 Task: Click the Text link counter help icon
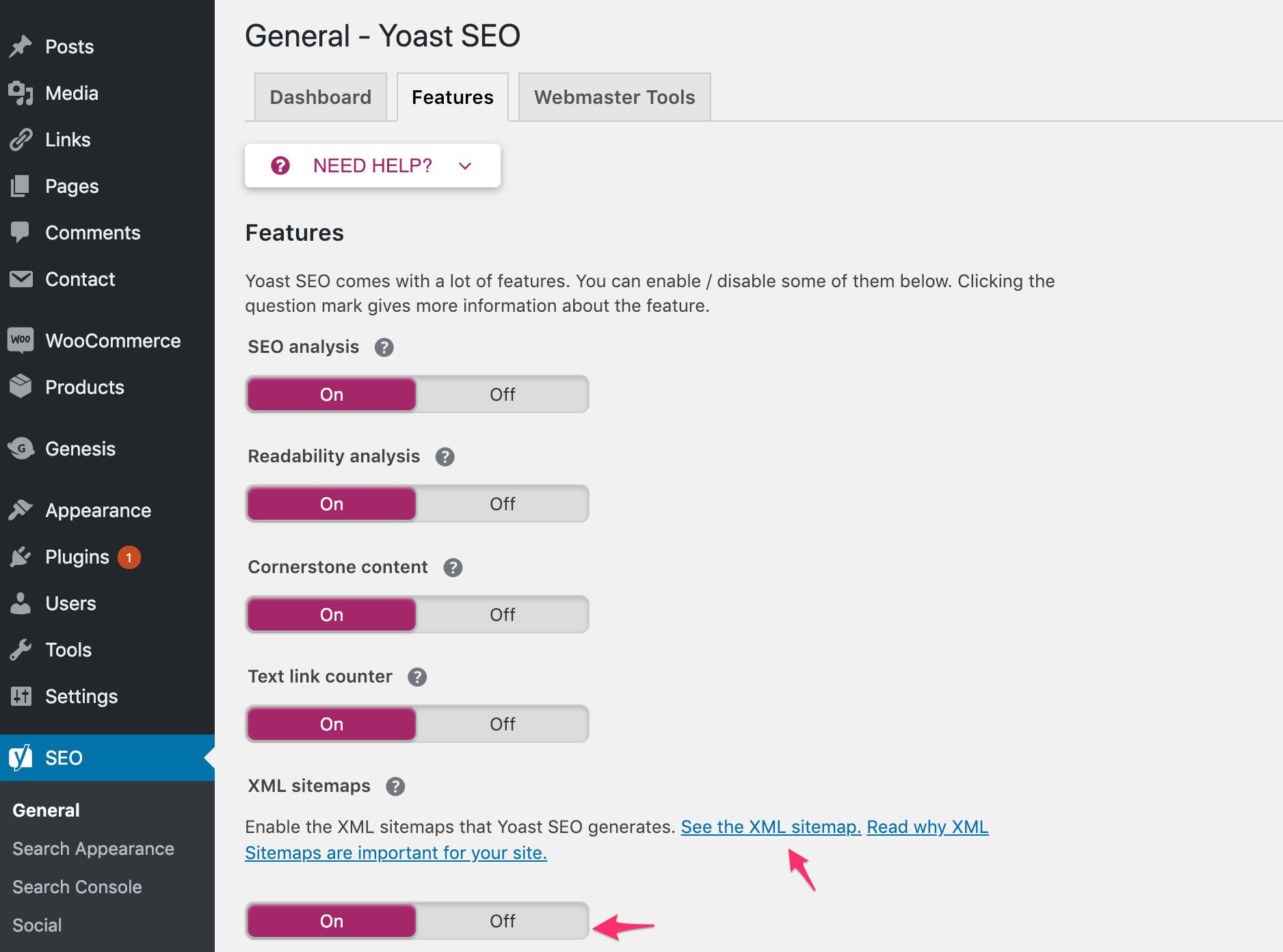416,677
